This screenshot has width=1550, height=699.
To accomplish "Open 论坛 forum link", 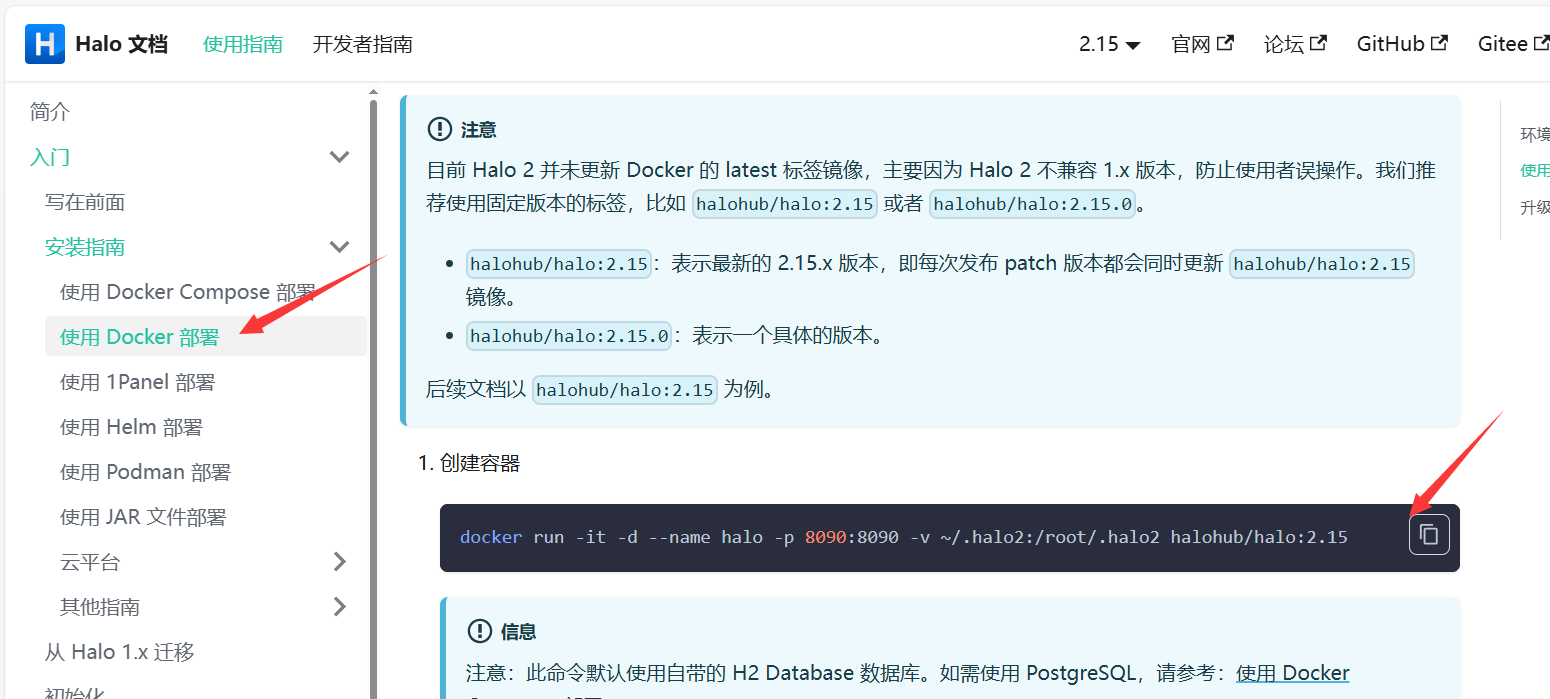I will 1295,44.
